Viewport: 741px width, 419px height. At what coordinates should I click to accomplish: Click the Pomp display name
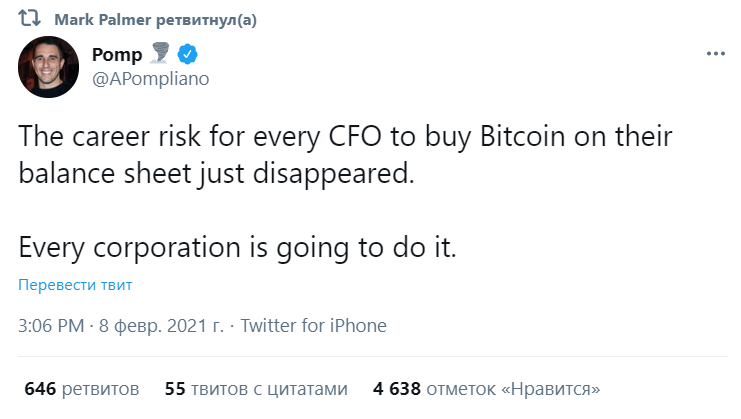click(117, 54)
